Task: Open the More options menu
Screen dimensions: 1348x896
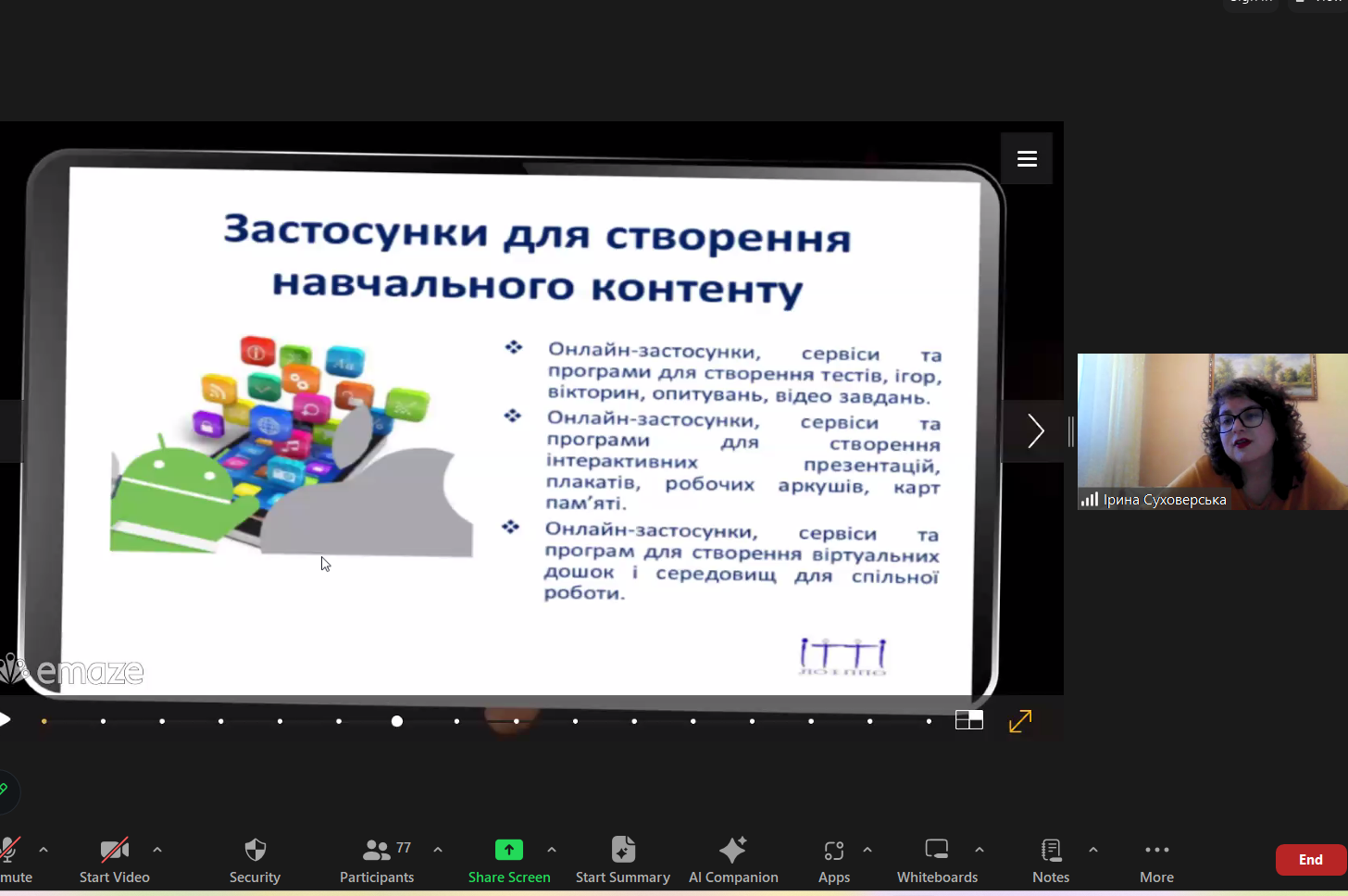Action: 1156,851
